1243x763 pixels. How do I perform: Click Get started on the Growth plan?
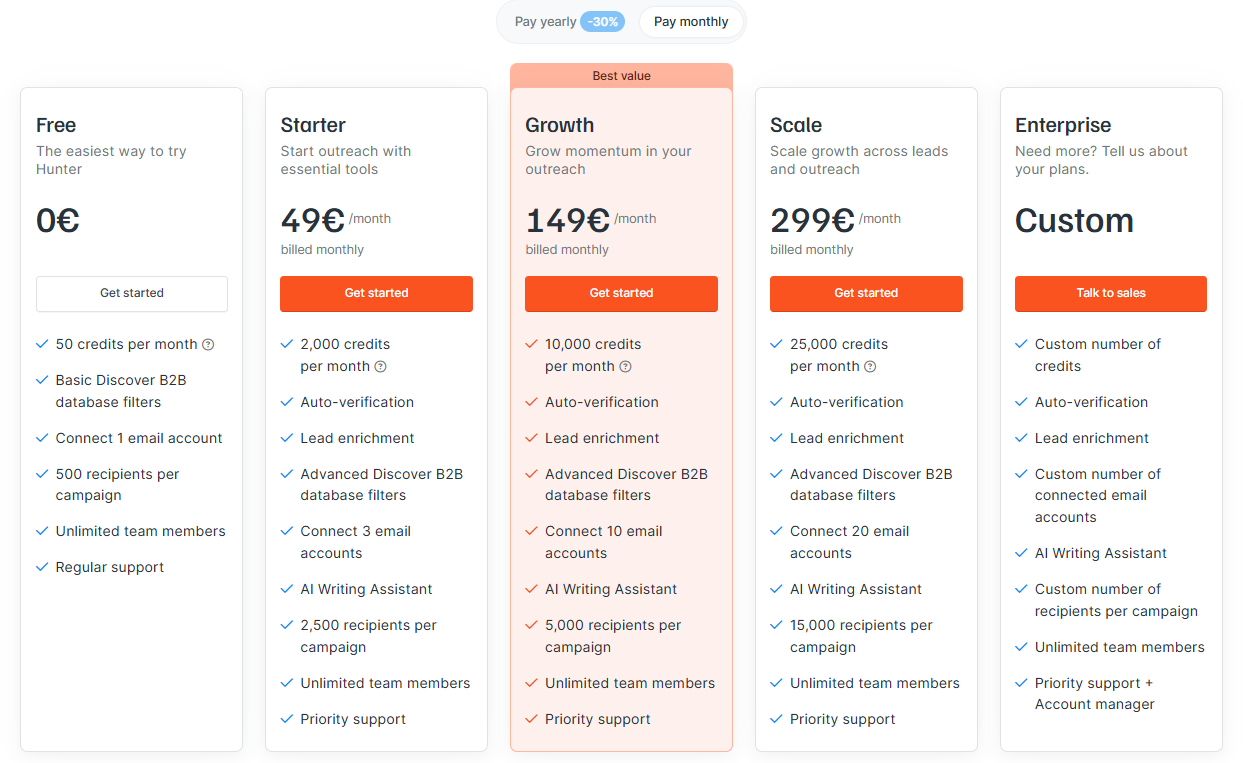click(621, 294)
